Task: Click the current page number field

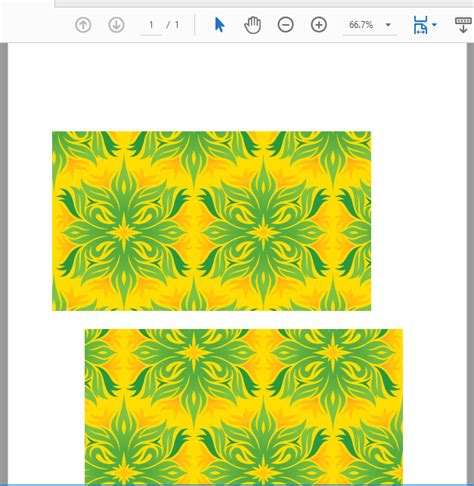Action: pos(151,25)
